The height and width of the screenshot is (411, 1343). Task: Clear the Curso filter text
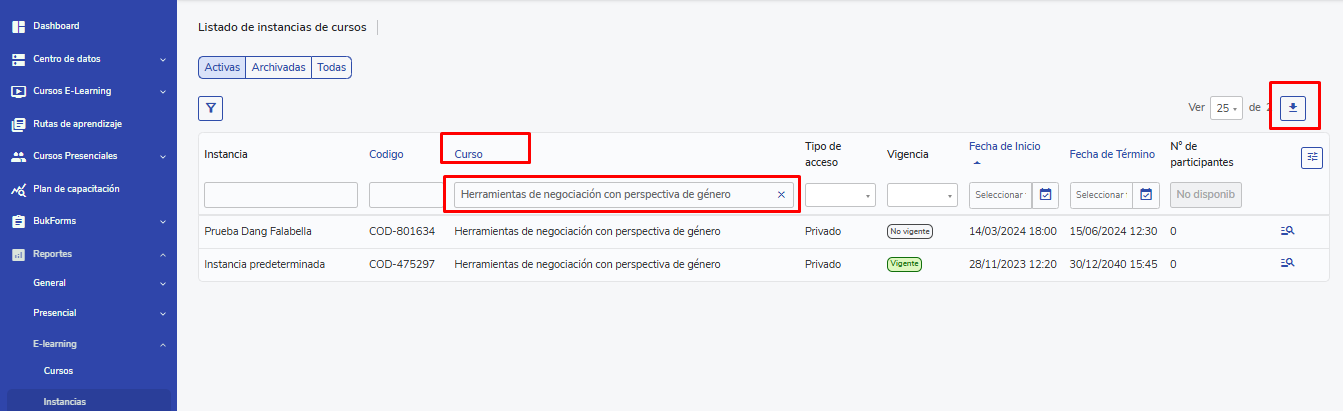781,195
